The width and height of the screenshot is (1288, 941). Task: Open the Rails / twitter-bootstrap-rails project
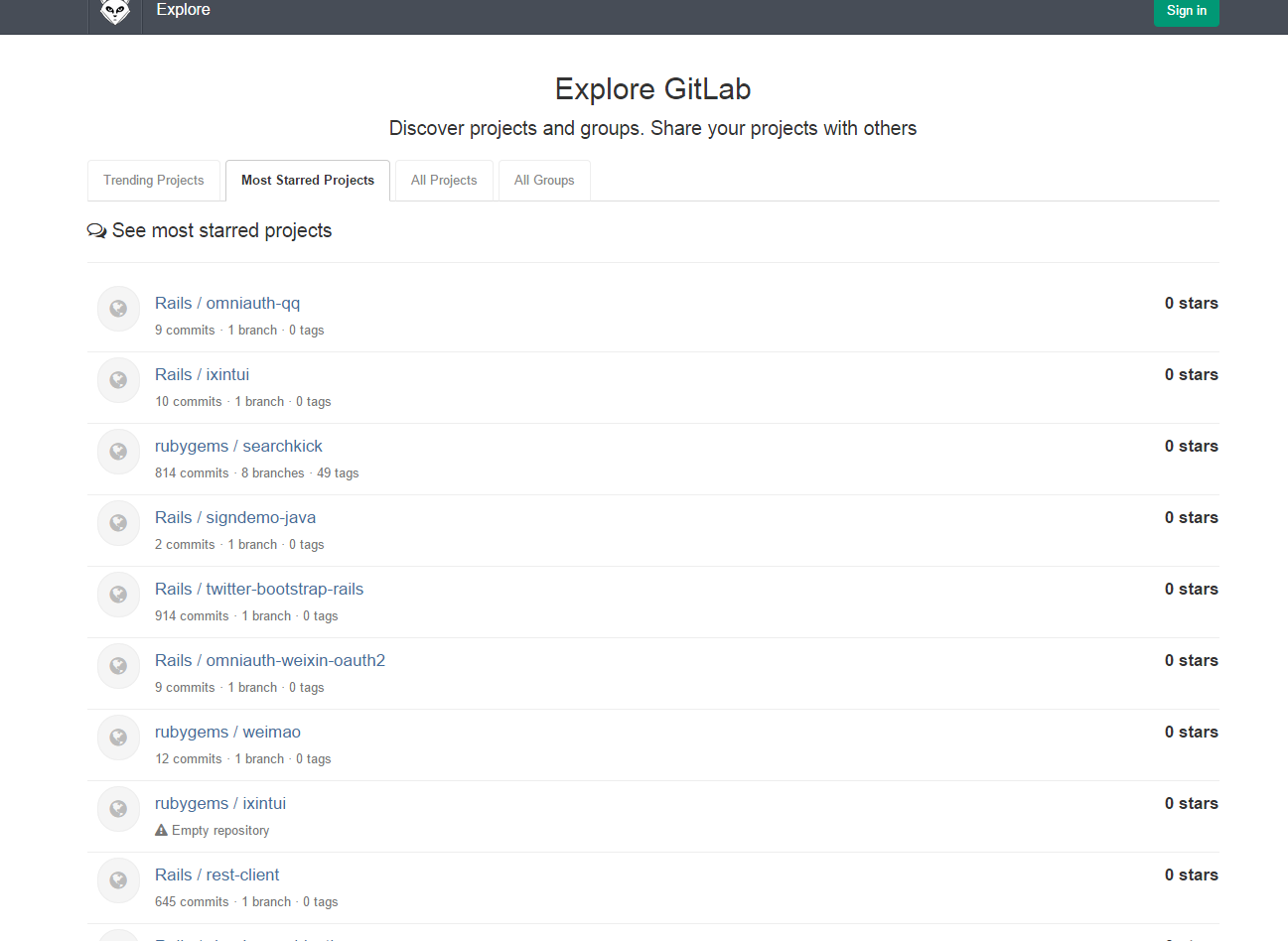259,590
